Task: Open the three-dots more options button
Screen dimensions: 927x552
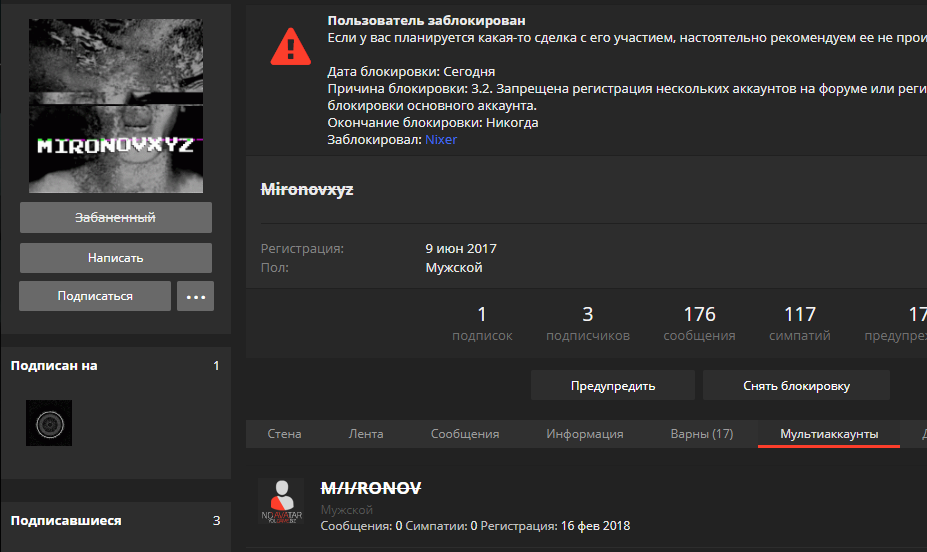Action: [196, 296]
